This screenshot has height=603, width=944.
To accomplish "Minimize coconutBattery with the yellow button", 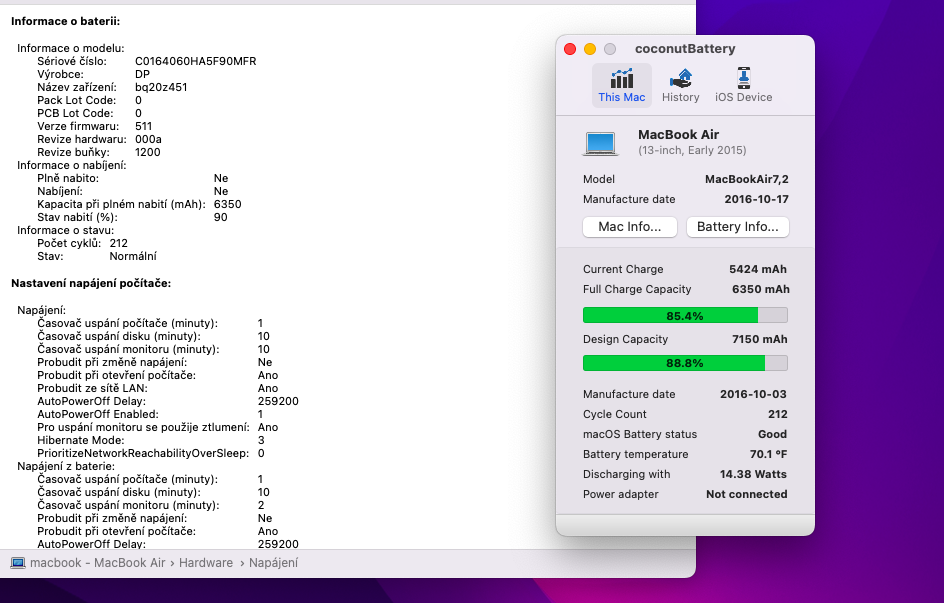I will (590, 49).
